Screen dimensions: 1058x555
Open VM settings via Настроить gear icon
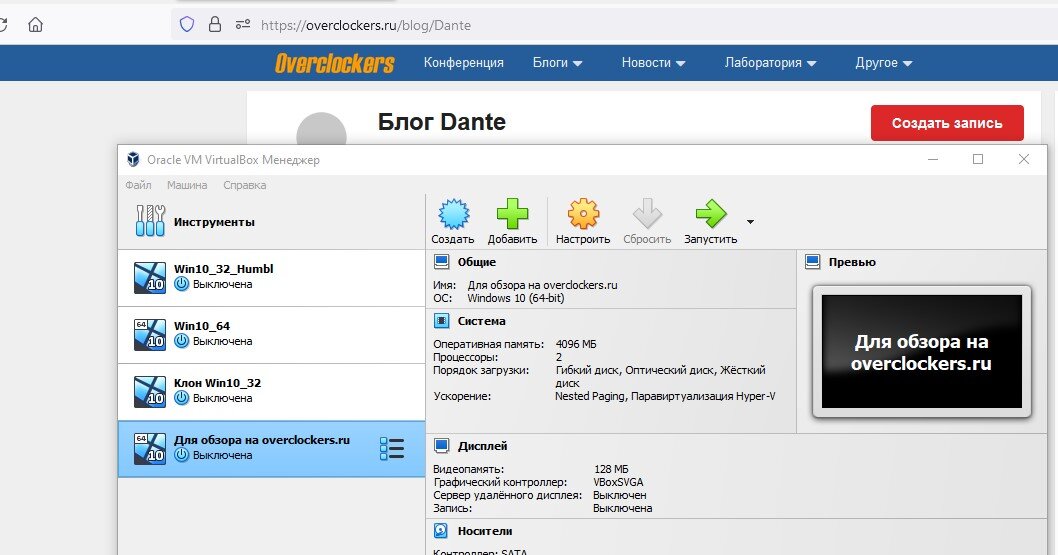coord(583,214)
